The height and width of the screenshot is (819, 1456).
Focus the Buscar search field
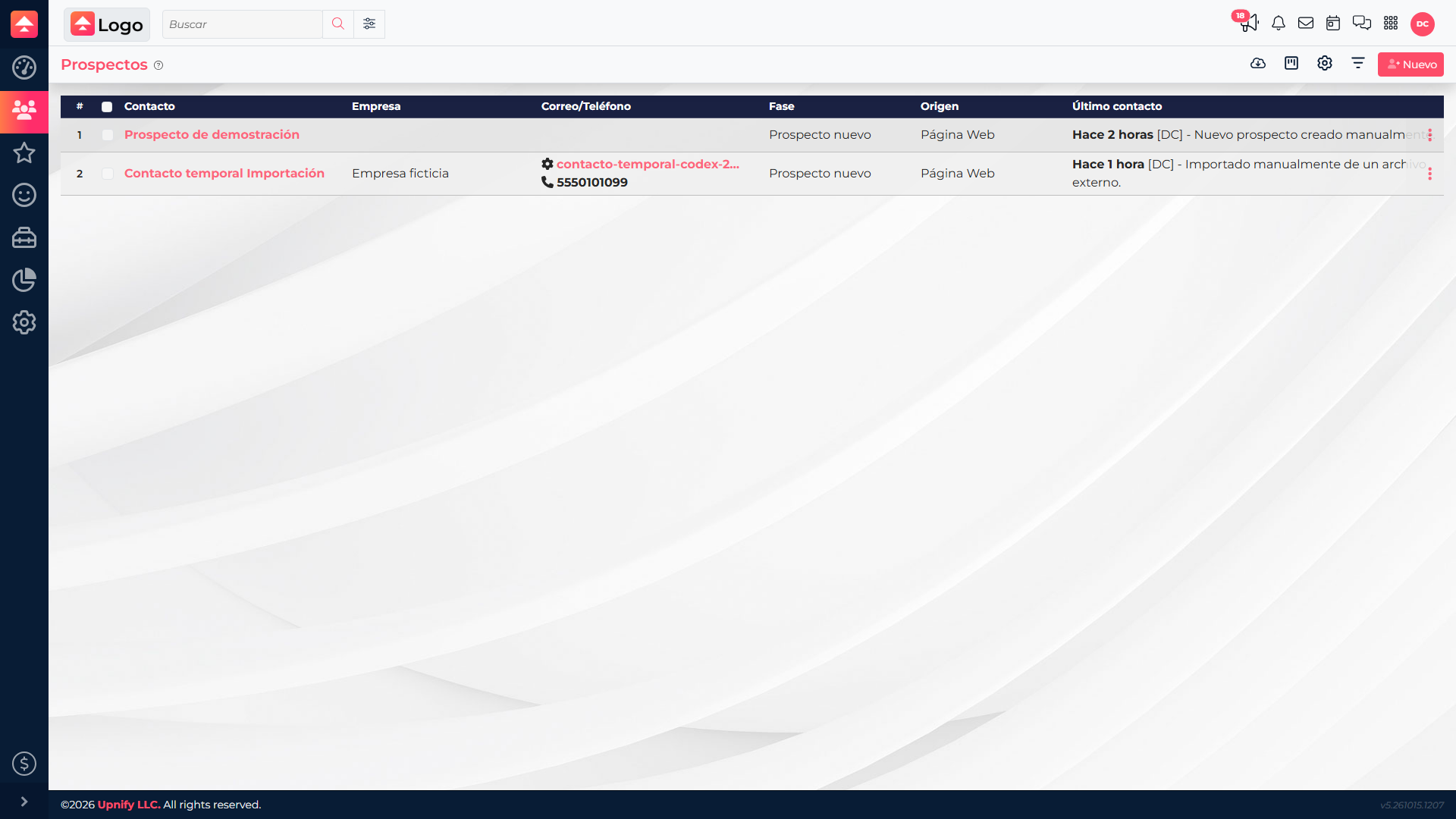click(x=243, y=24)
